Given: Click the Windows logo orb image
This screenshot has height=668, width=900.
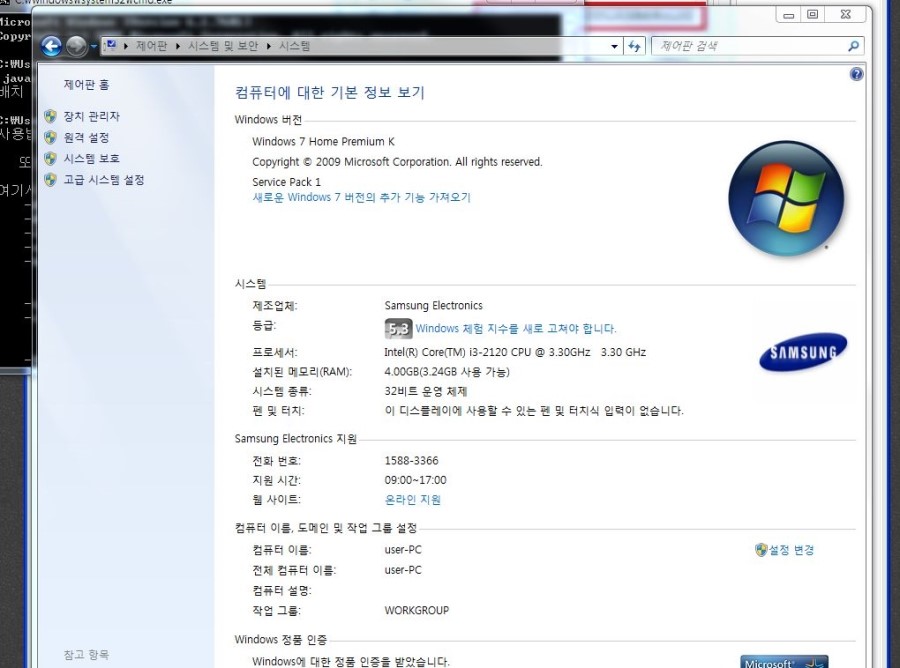Looking at the screenshot, I should 786,198.
